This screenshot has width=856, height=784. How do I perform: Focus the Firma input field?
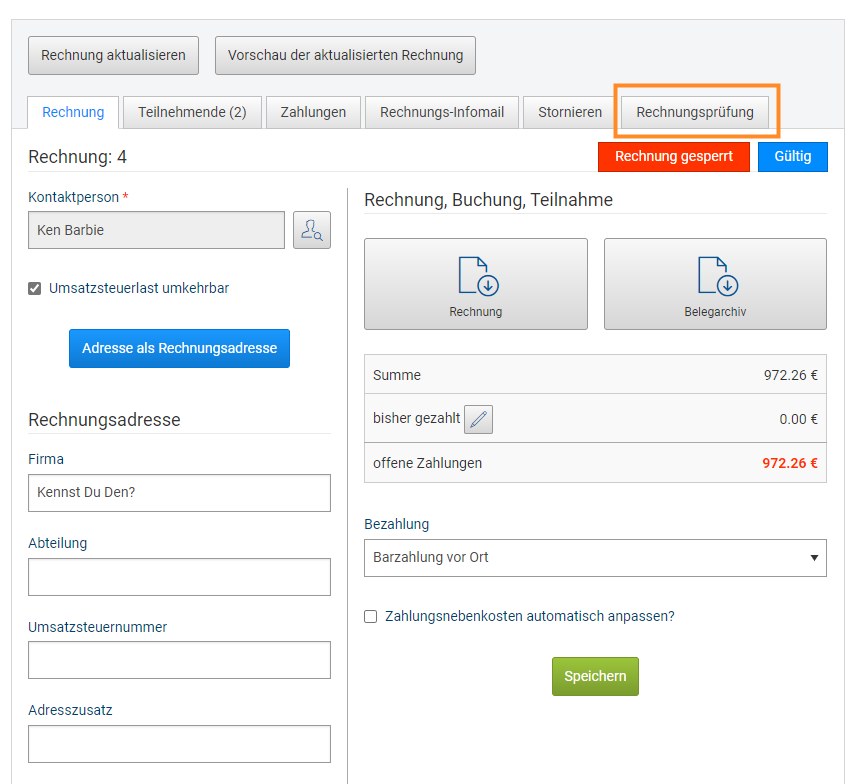[179, 493]
